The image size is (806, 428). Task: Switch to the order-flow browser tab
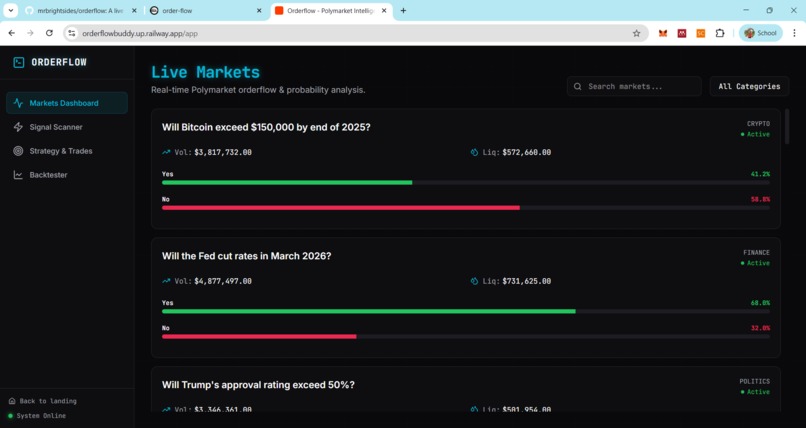(206, 10)
